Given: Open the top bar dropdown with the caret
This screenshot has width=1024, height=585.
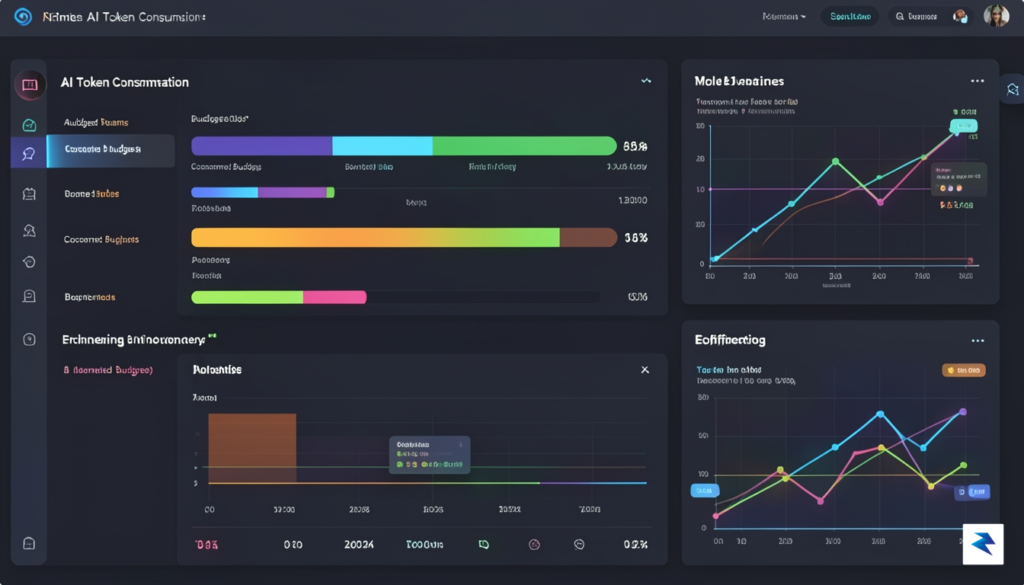Looking at the screenshot, I should point(784,16).
